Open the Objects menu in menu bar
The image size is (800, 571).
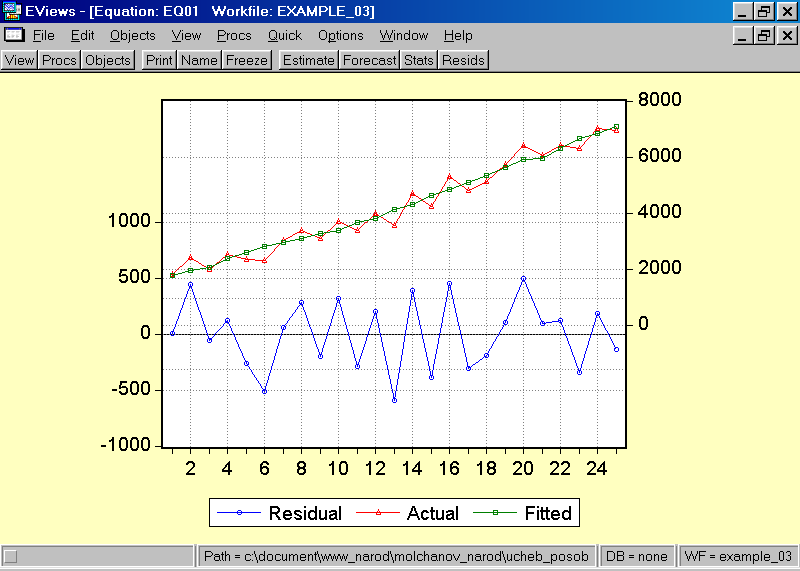coord(133,35)
